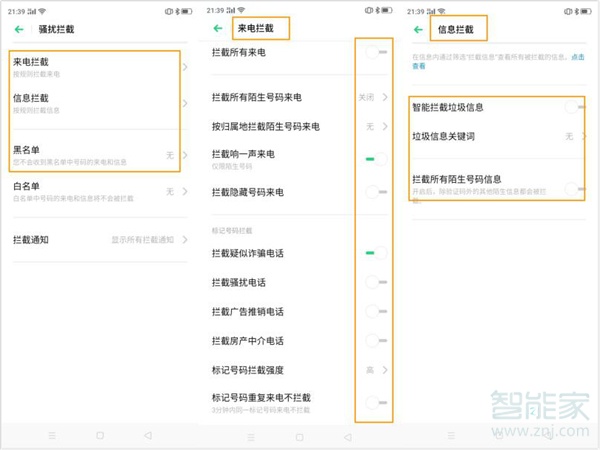The width and height of the screenshot is (600, 450).
Task: Tap back arrow beside 来电拦截 title
Action: tap(218, 29)
